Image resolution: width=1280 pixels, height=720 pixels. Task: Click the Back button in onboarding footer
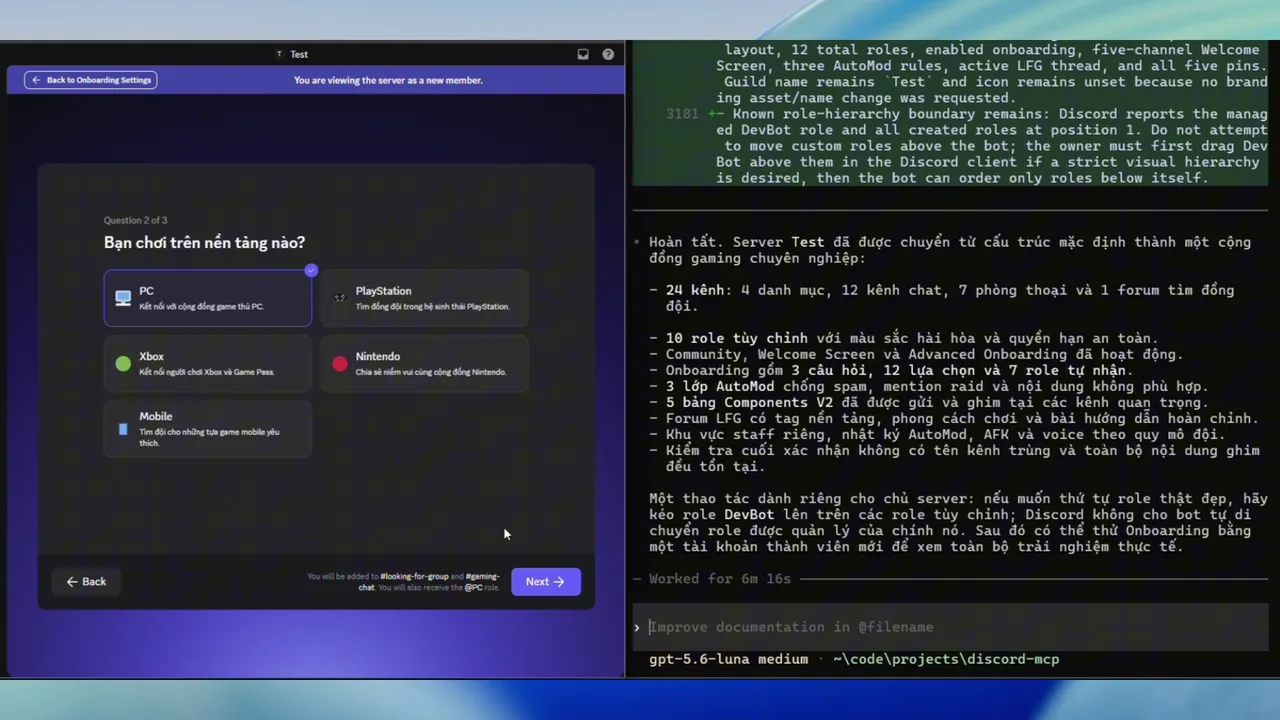coord(86,582)
